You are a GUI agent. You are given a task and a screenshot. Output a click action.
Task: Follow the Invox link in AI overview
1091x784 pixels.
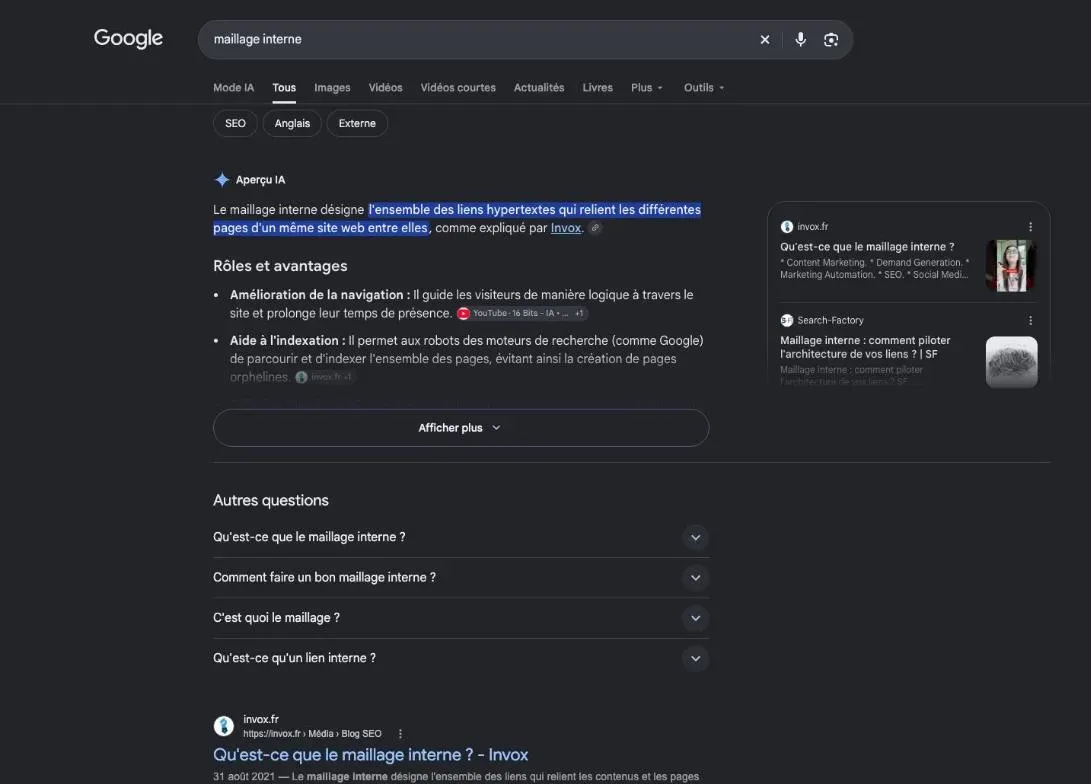tap(566, 227)
